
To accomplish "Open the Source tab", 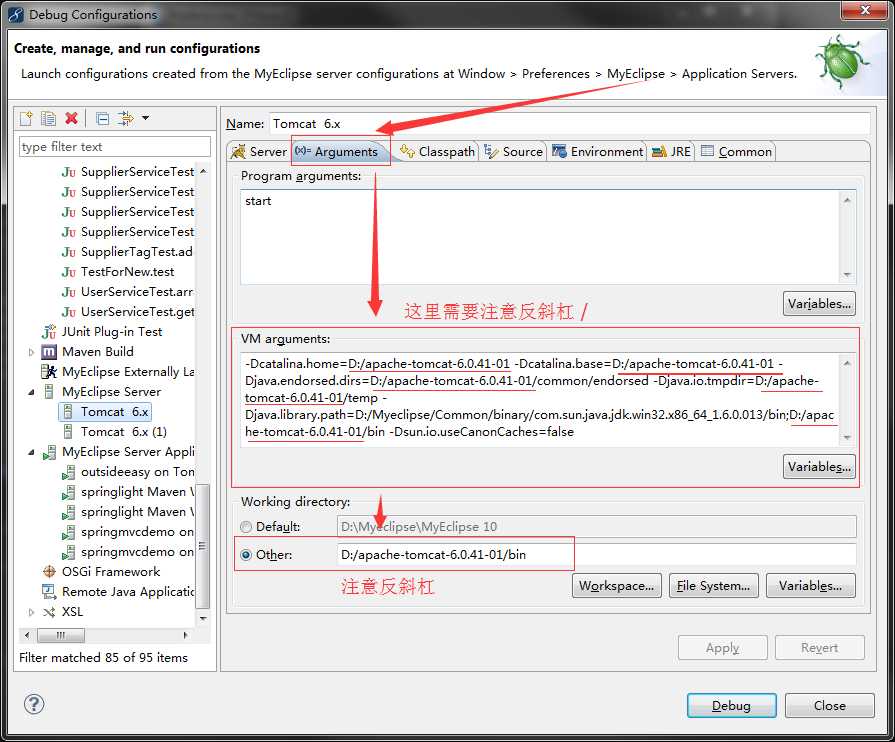I will coord(513,151).
